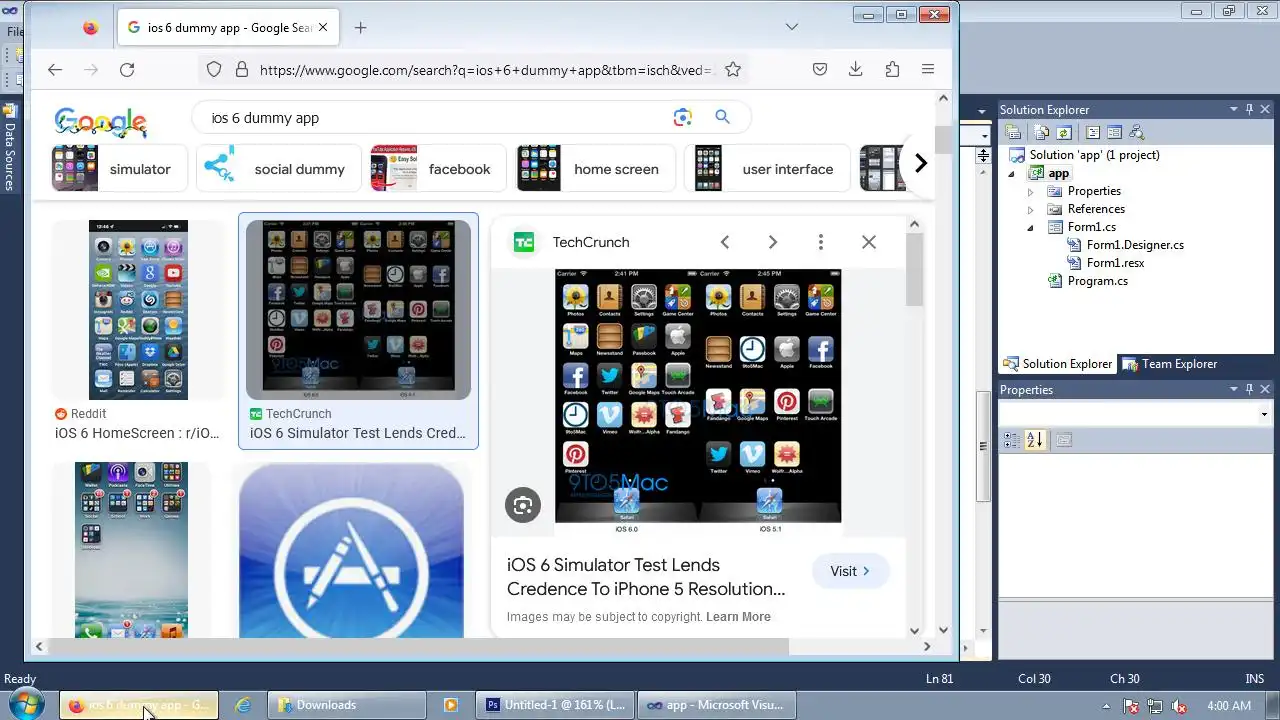Click the Solution Explorer Refresh icon

1064,132
